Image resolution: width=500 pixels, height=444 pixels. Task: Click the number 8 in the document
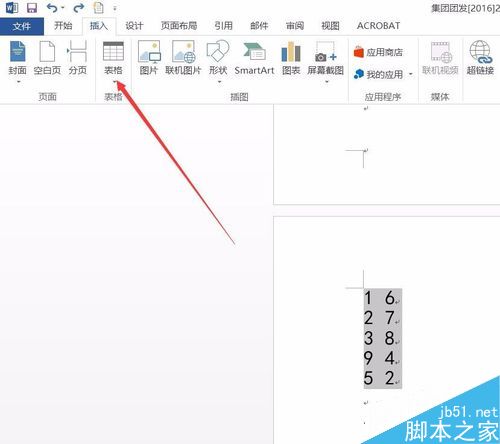tap(390, 338)
